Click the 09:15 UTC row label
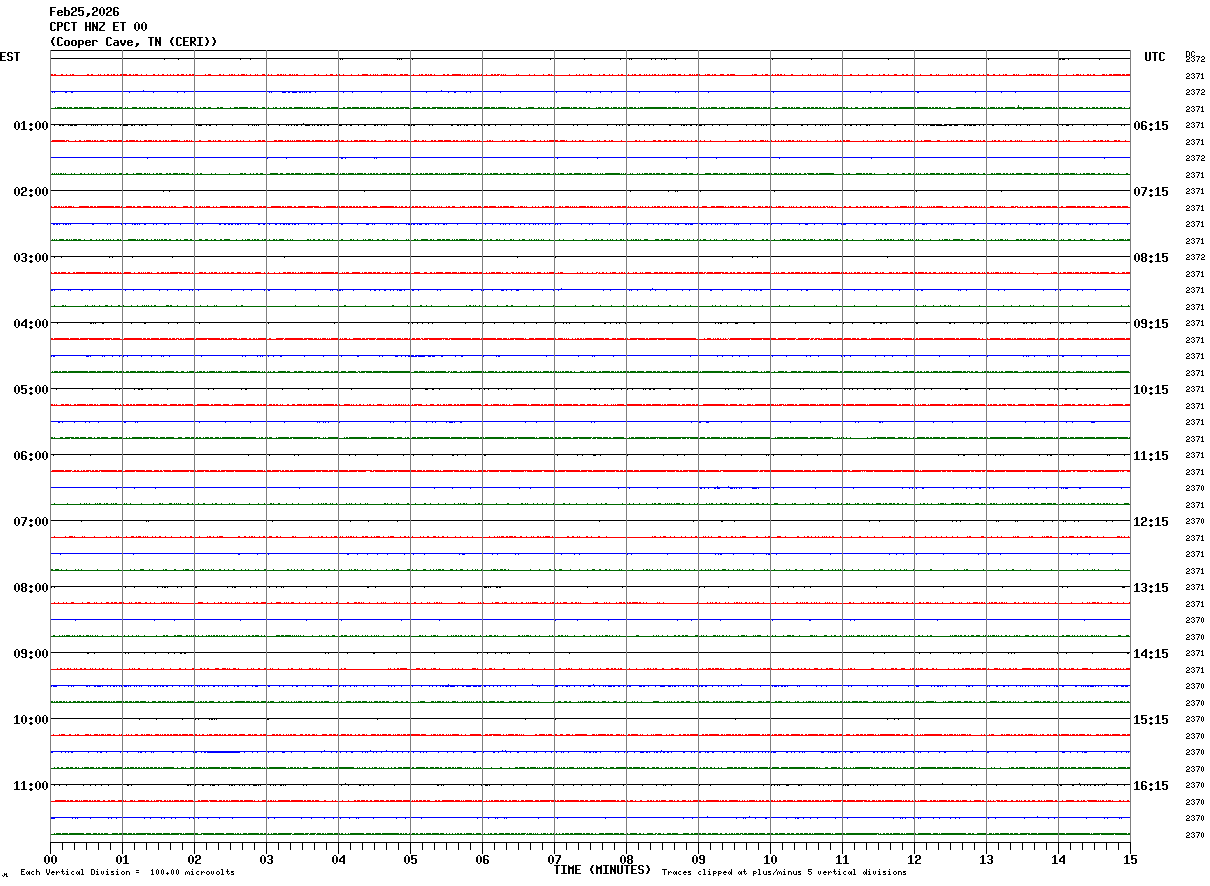This screenshot has width=1210, height=886. (x=1151, y=324)
